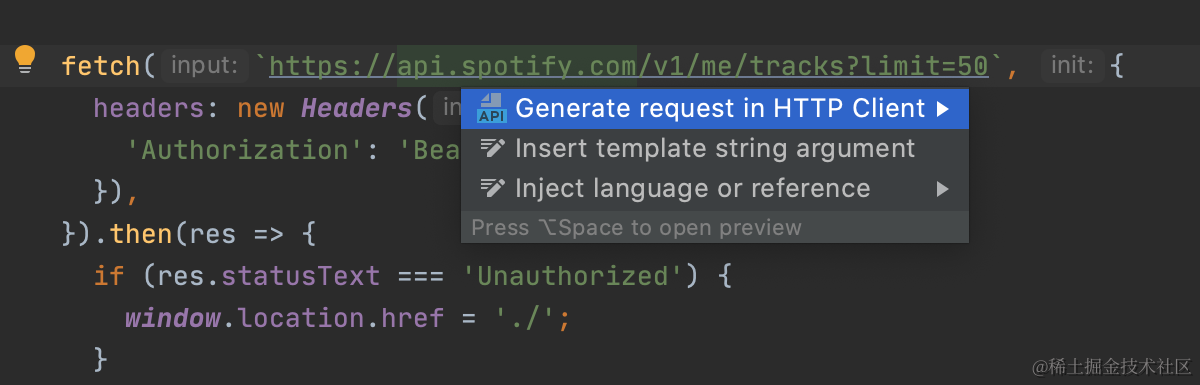The image size is (1200, 385).
Task: Click the fetch function name
Action: 101,67
